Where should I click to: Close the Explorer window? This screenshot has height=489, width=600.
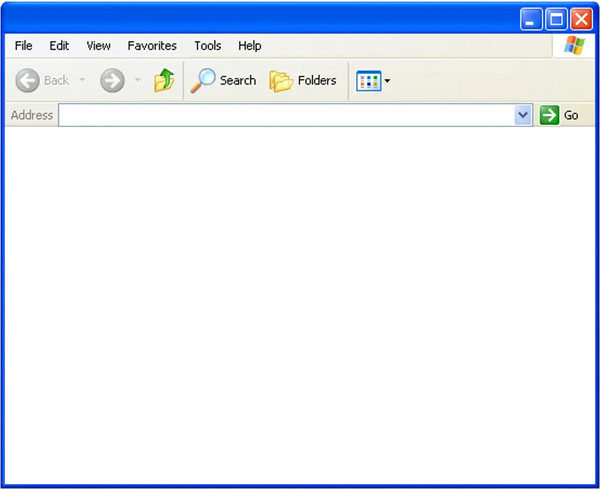tap(582, 19)
